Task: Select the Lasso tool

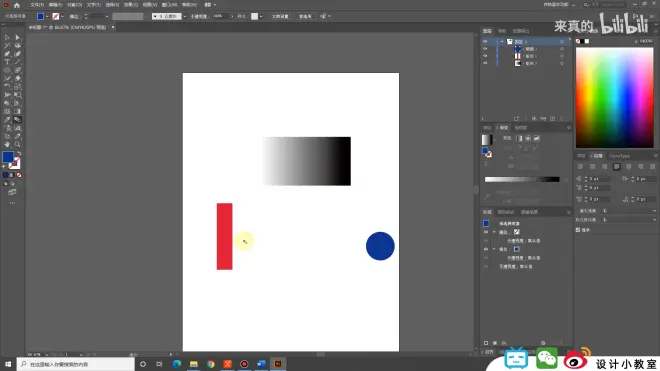Action: [x=18, y=45]
